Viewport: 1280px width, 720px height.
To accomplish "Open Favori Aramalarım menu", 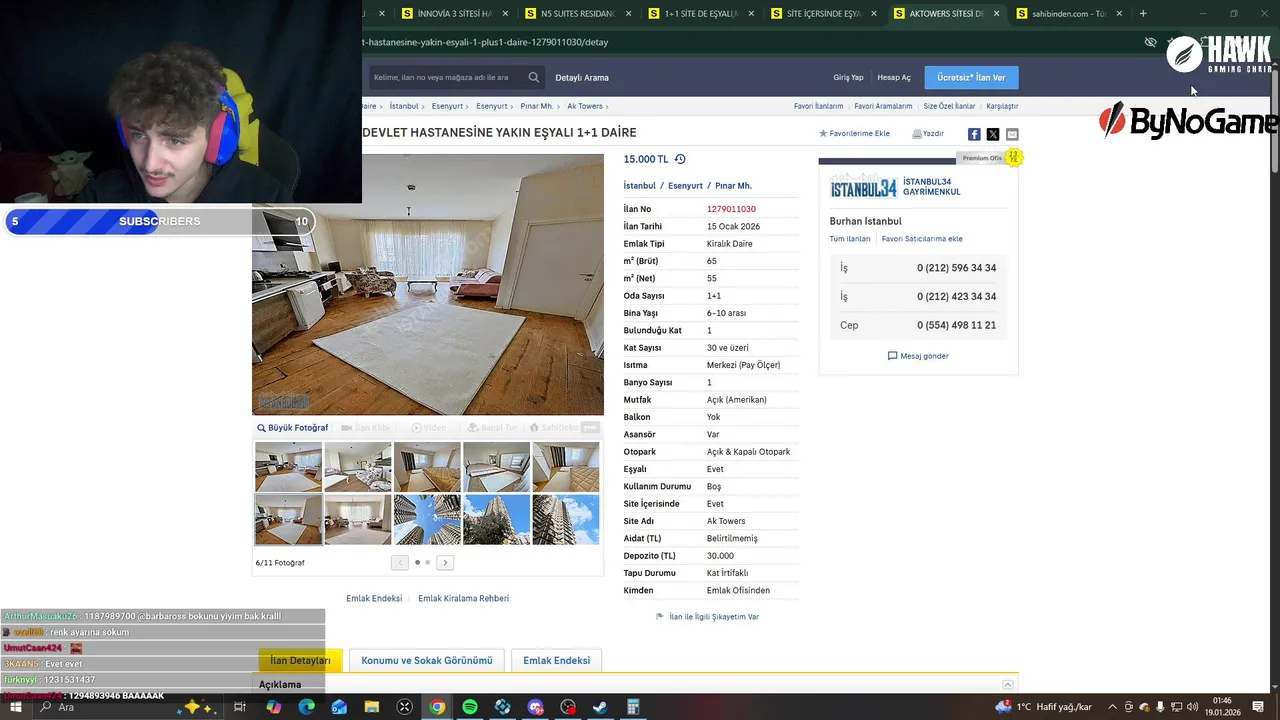I will point(883,106).
